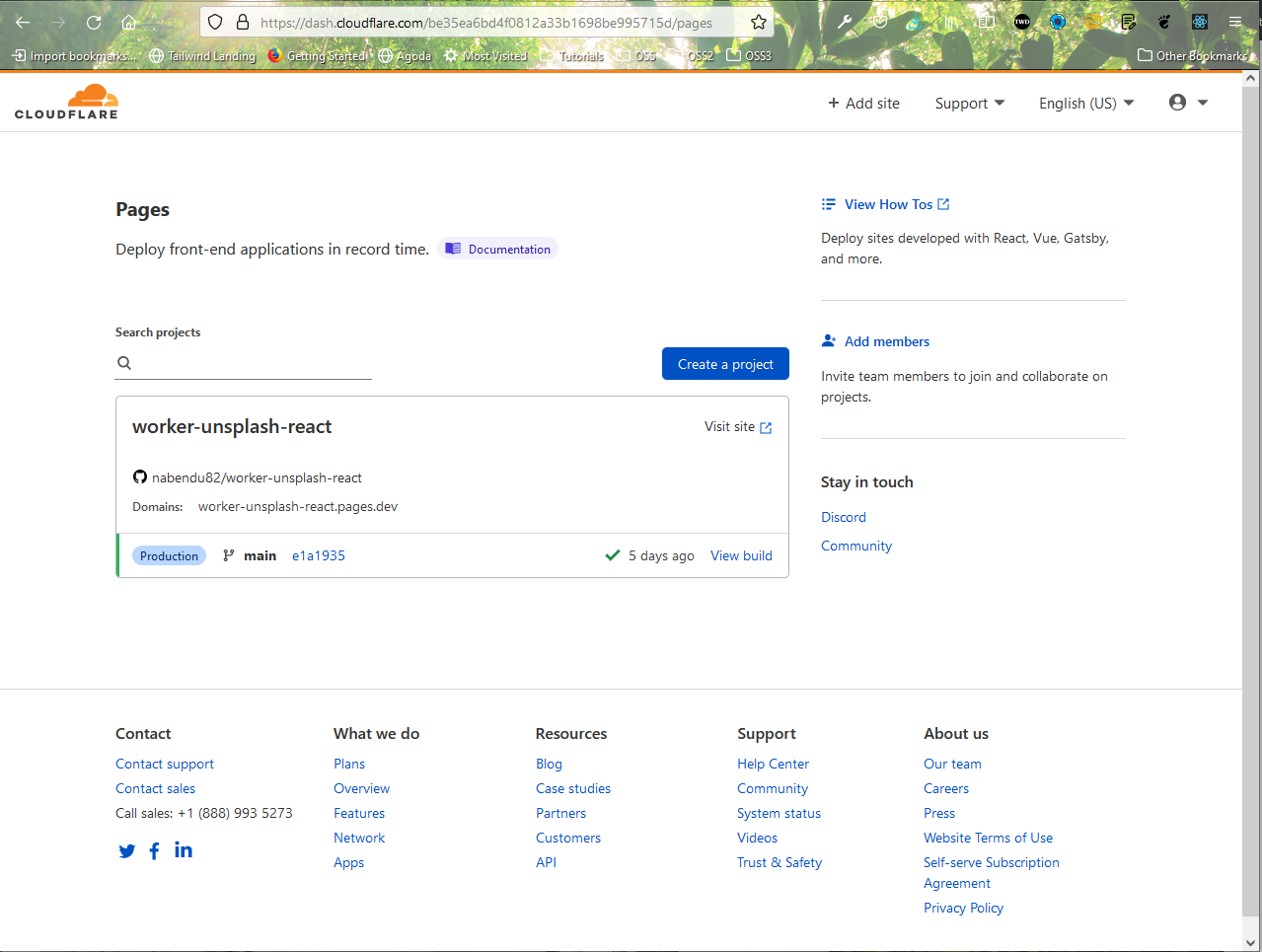Open the Firefox hamburger menu
This screenshot has height=952, width=1262.
coord(1235,22)
